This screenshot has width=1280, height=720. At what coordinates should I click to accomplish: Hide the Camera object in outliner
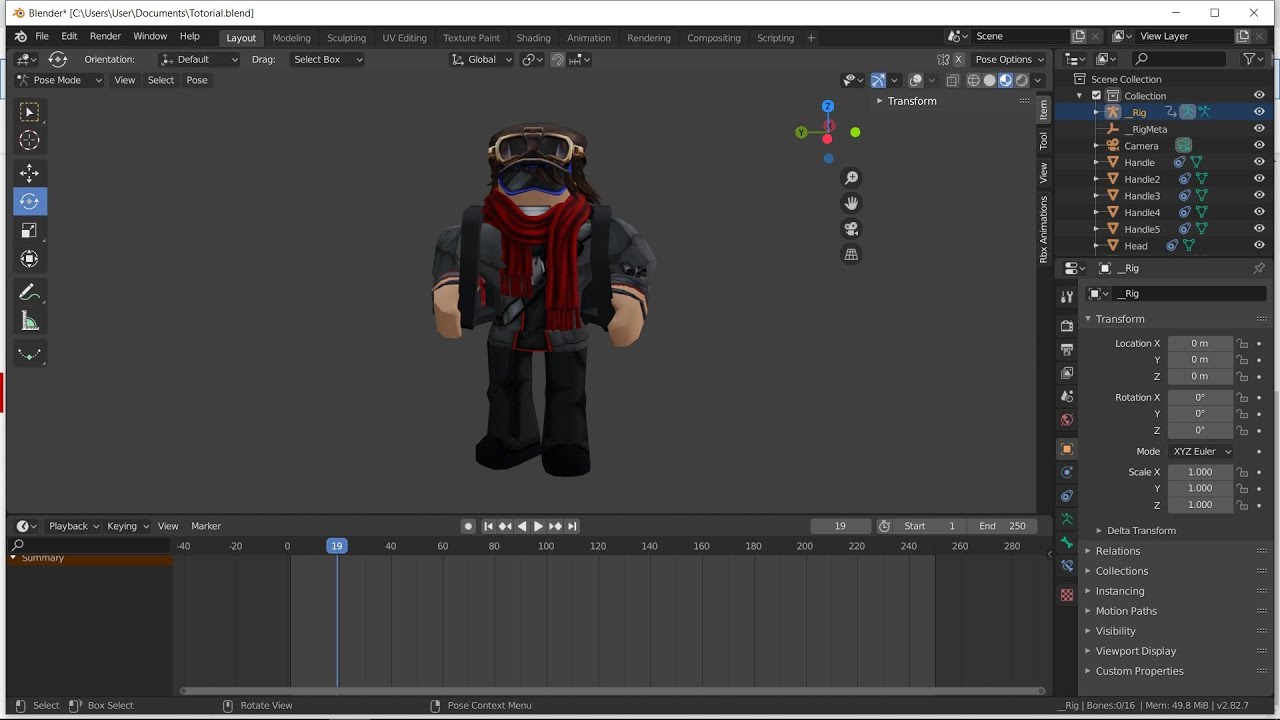point(1259,146)
